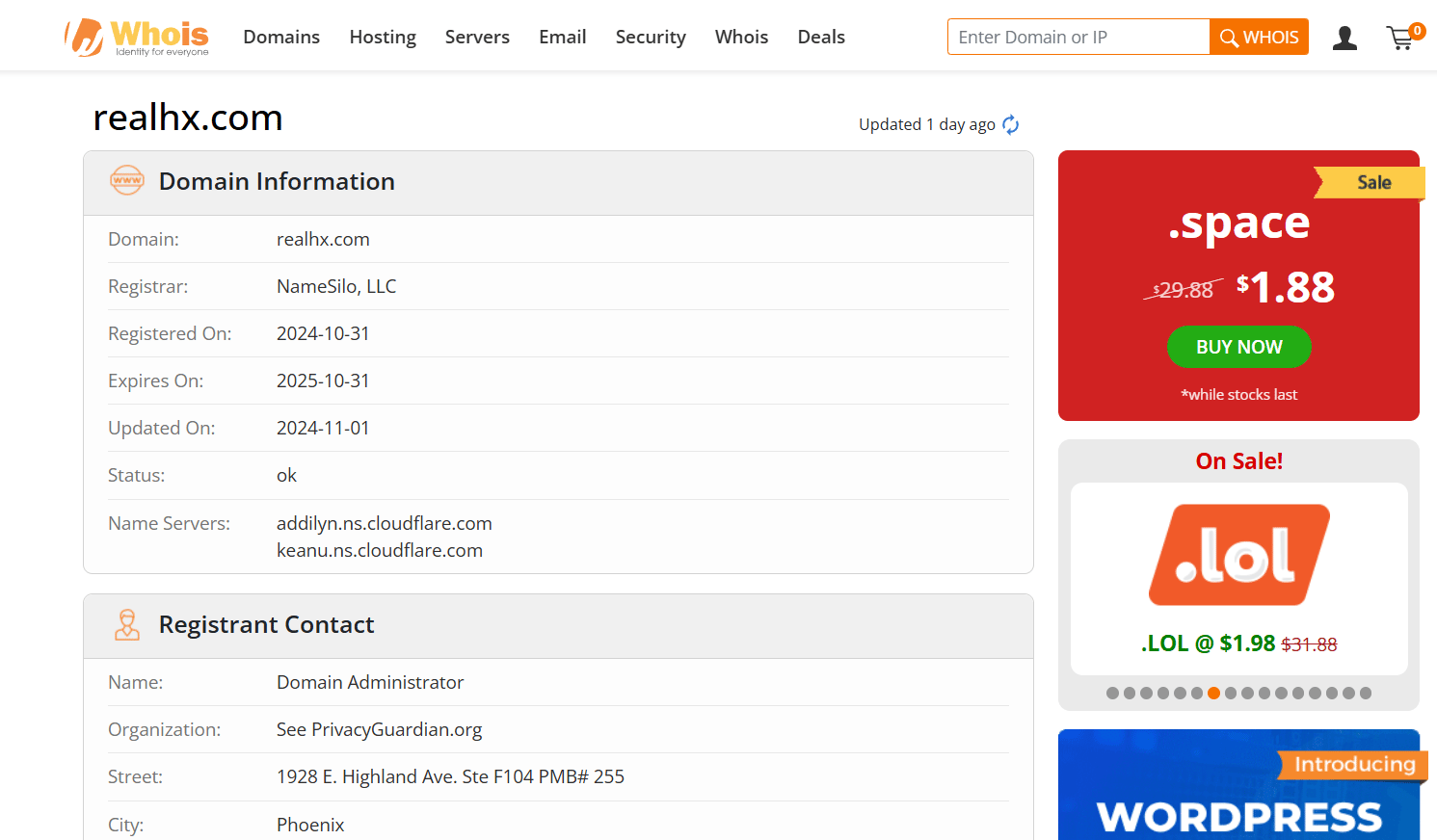Select the highlighted orange carousel dot
The image size is (1437, 840).
pyautogui.click(x=1213, y=693)
